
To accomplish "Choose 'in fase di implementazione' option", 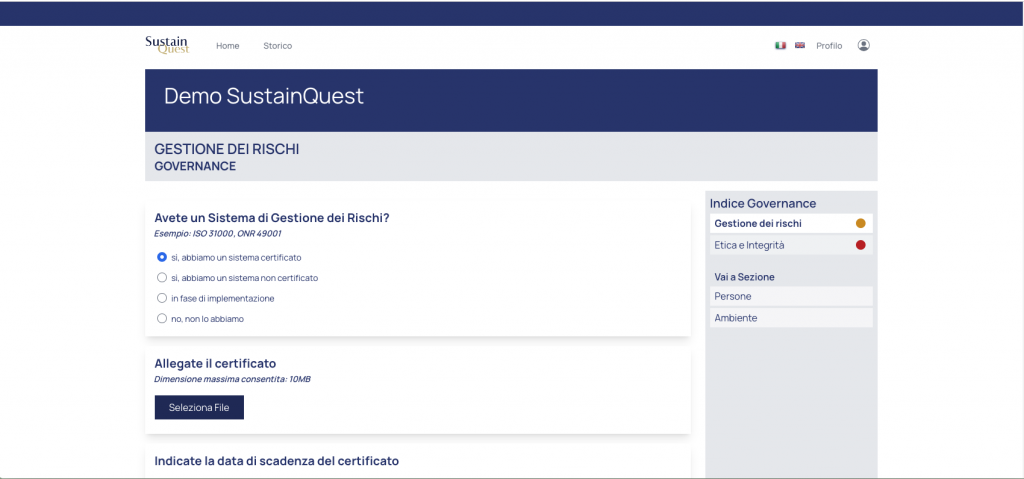I will (162, 298).
